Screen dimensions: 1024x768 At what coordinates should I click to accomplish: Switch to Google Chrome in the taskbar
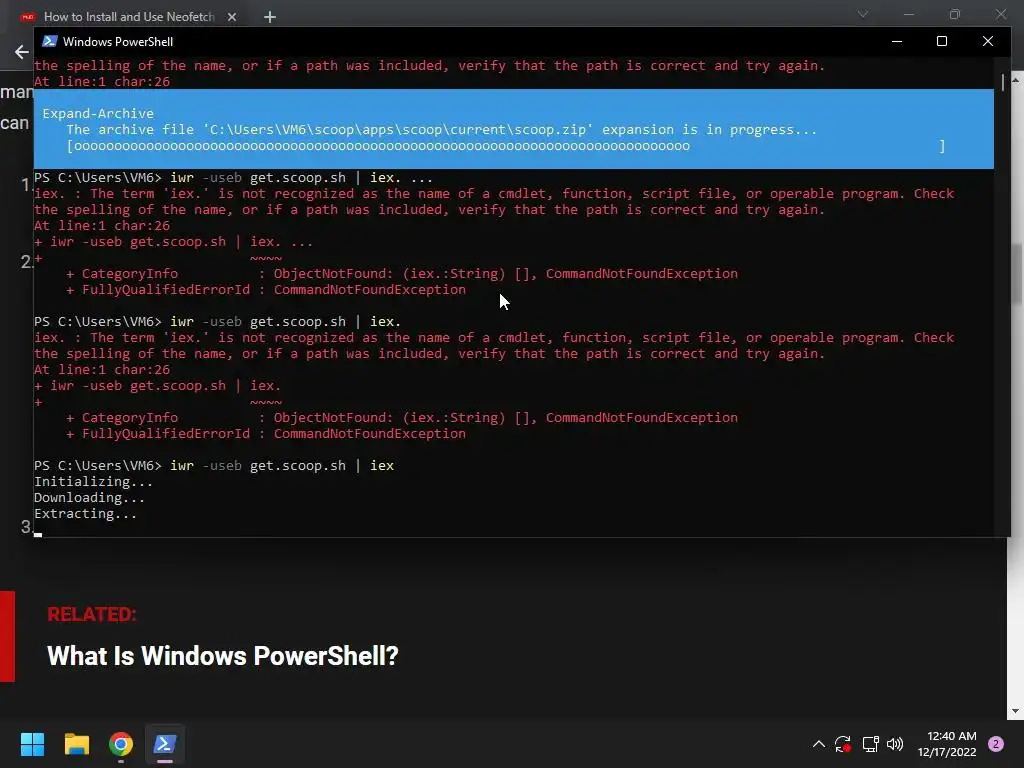click(121, 744)
